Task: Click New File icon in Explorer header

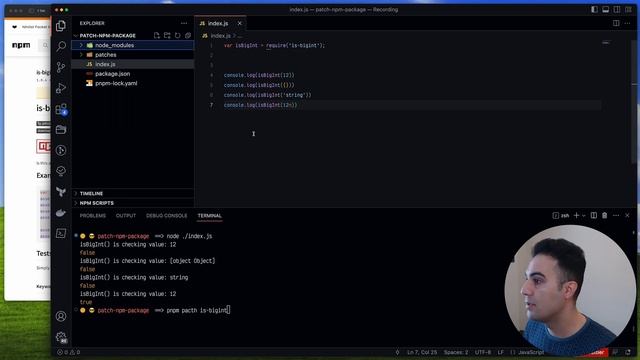Action: [157, 36]
